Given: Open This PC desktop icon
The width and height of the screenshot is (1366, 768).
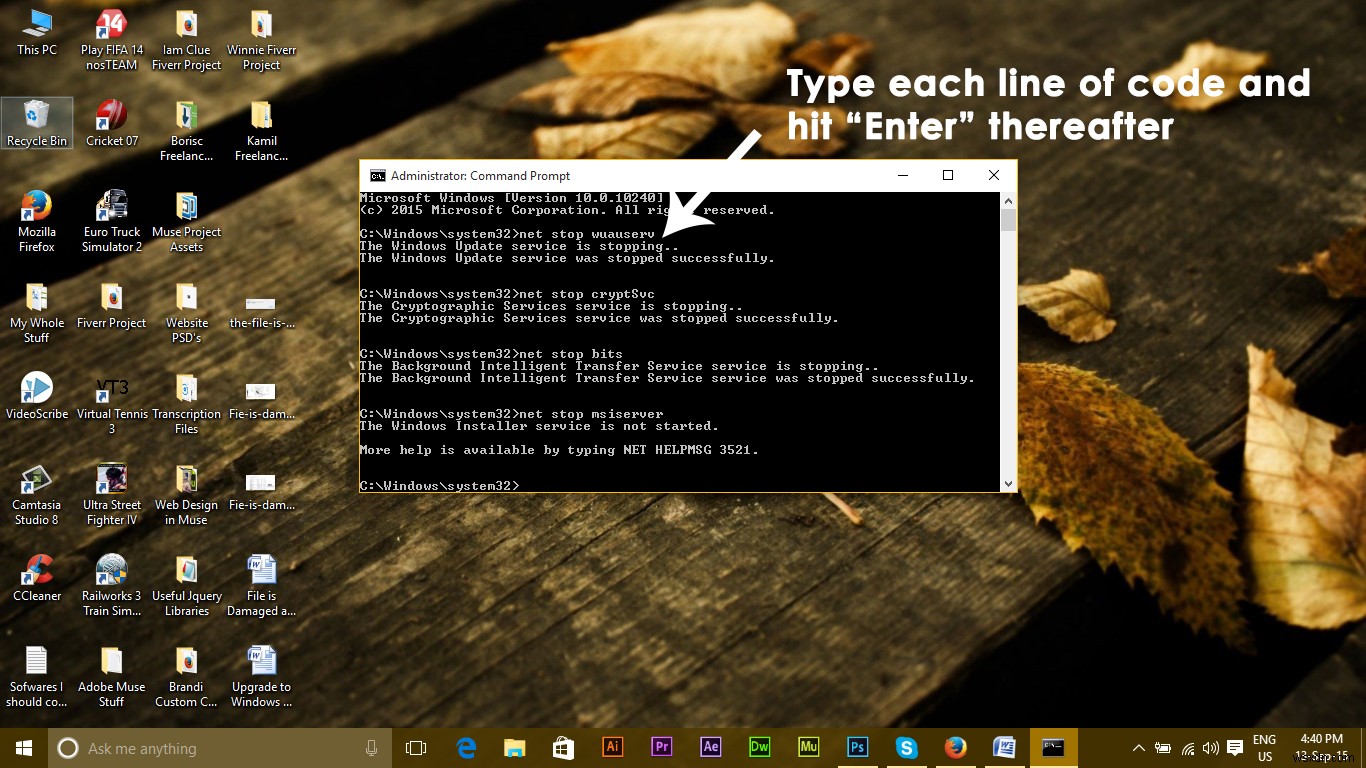Looking at the screenshot, I should 37,33.
